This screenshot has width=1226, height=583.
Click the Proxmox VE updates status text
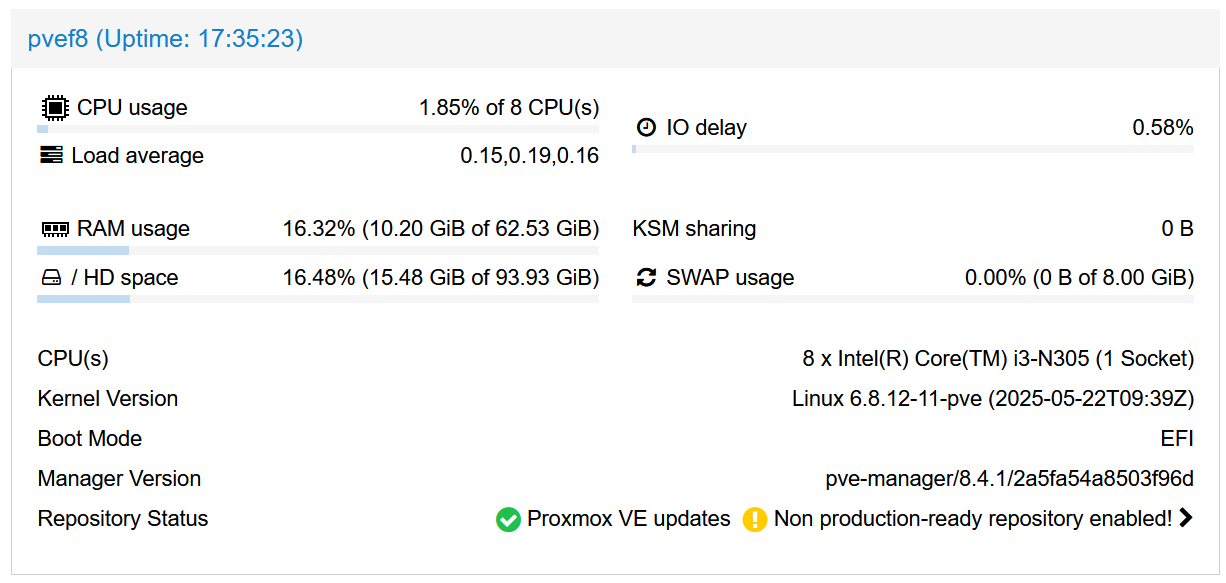628,519
